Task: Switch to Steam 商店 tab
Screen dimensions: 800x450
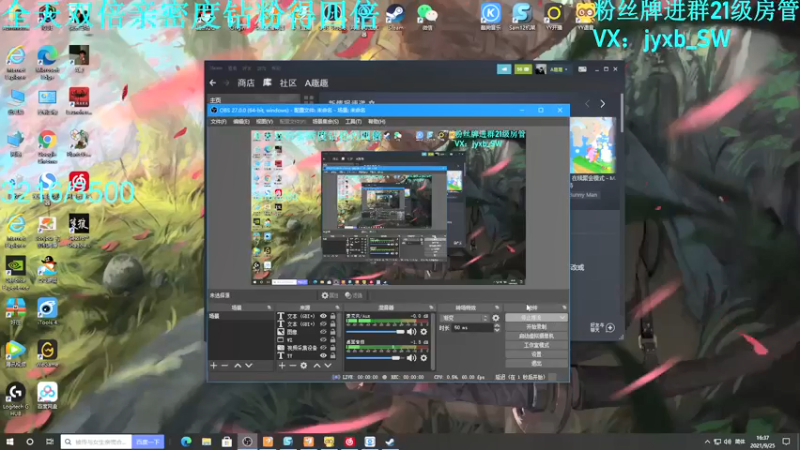Action: (246, 83)
